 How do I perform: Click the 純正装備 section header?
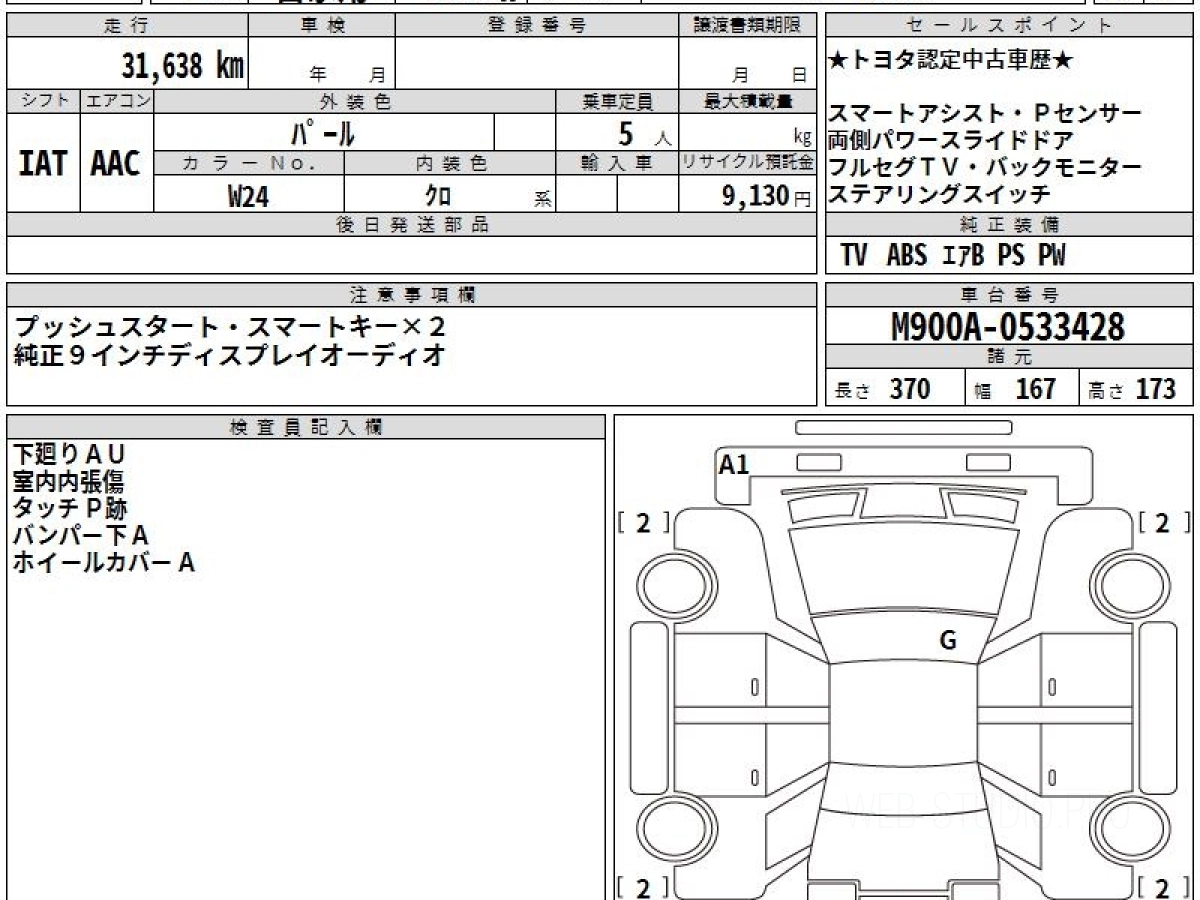[1009, 224]
